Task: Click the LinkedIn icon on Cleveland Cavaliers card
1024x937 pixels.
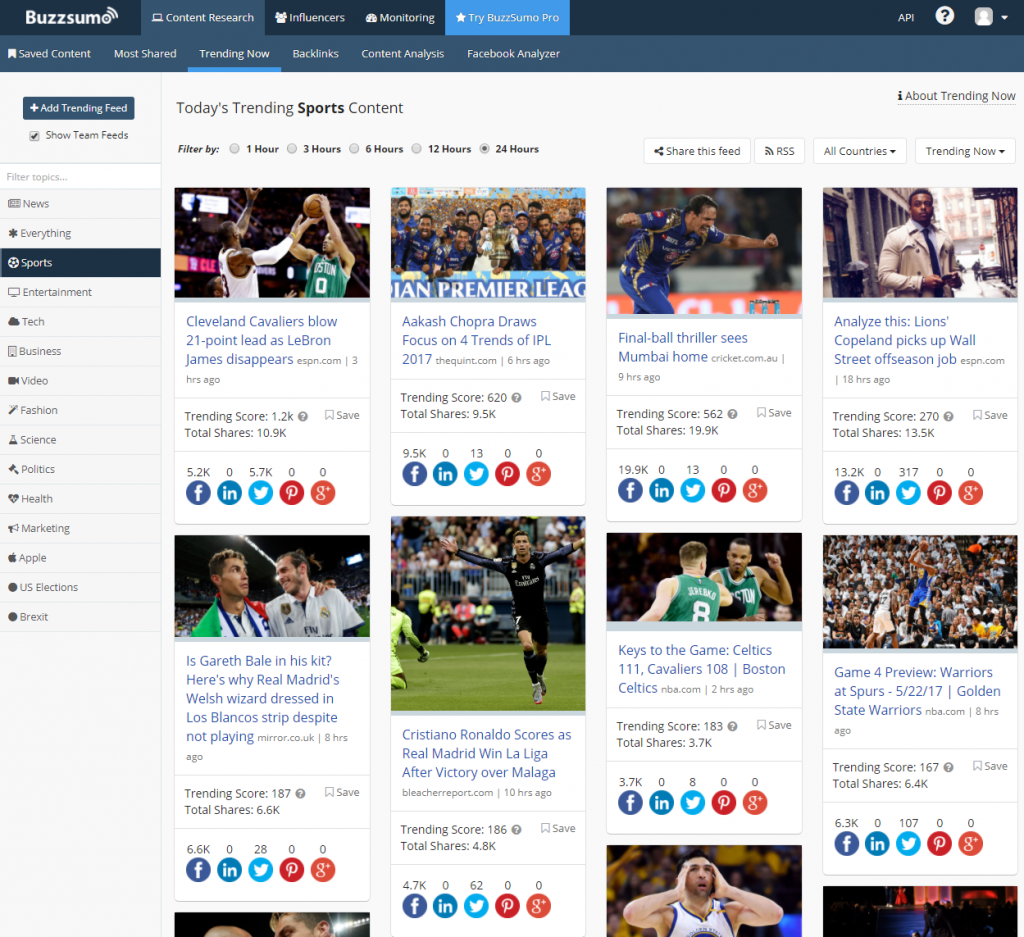Action: pos(229,493)
